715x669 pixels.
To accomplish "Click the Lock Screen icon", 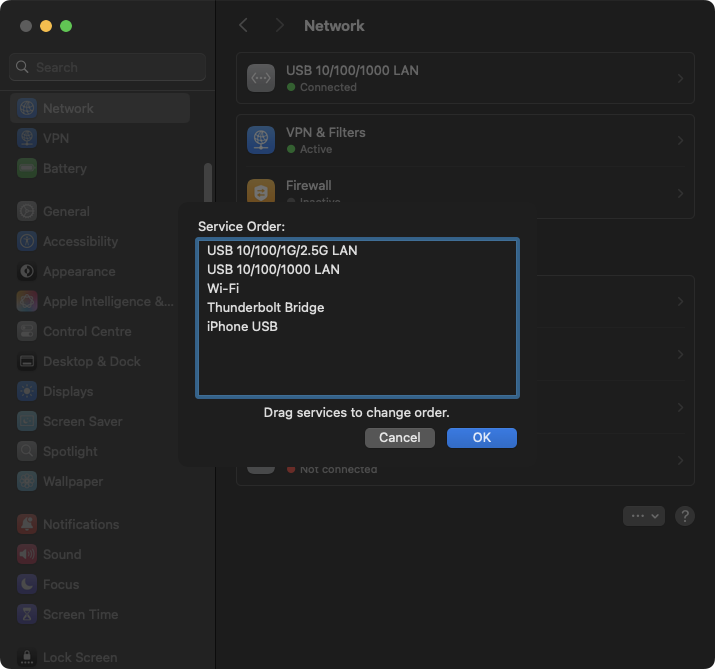I will click(x=27, y=658).
